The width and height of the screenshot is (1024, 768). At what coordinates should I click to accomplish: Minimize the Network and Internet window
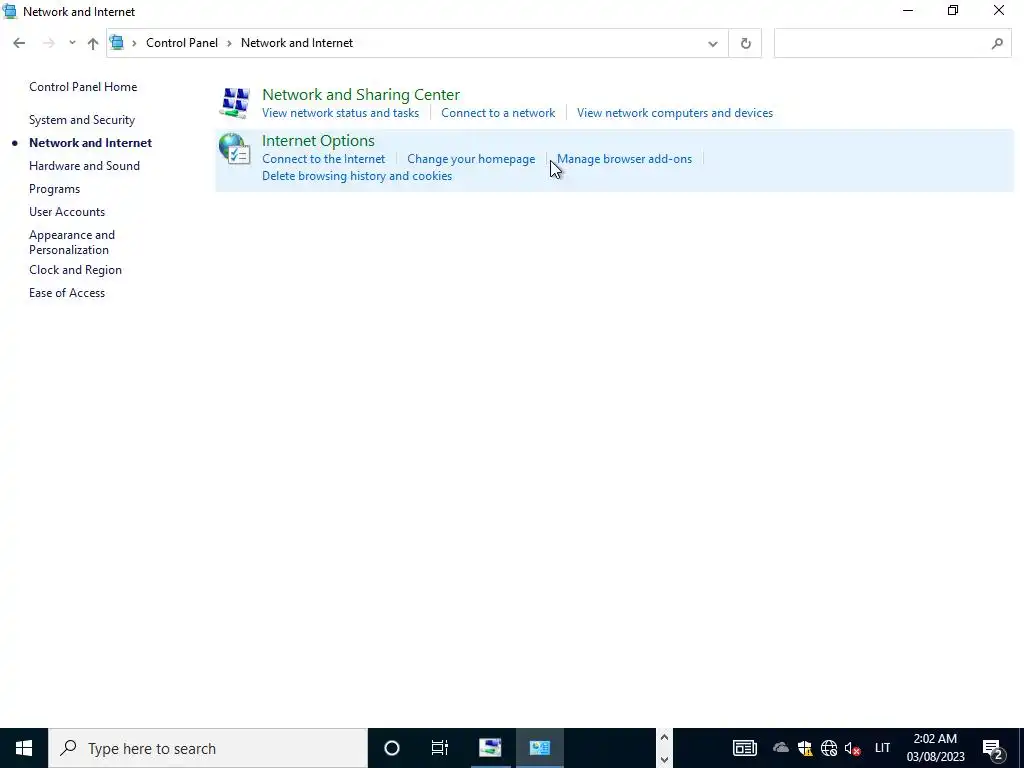908,10
